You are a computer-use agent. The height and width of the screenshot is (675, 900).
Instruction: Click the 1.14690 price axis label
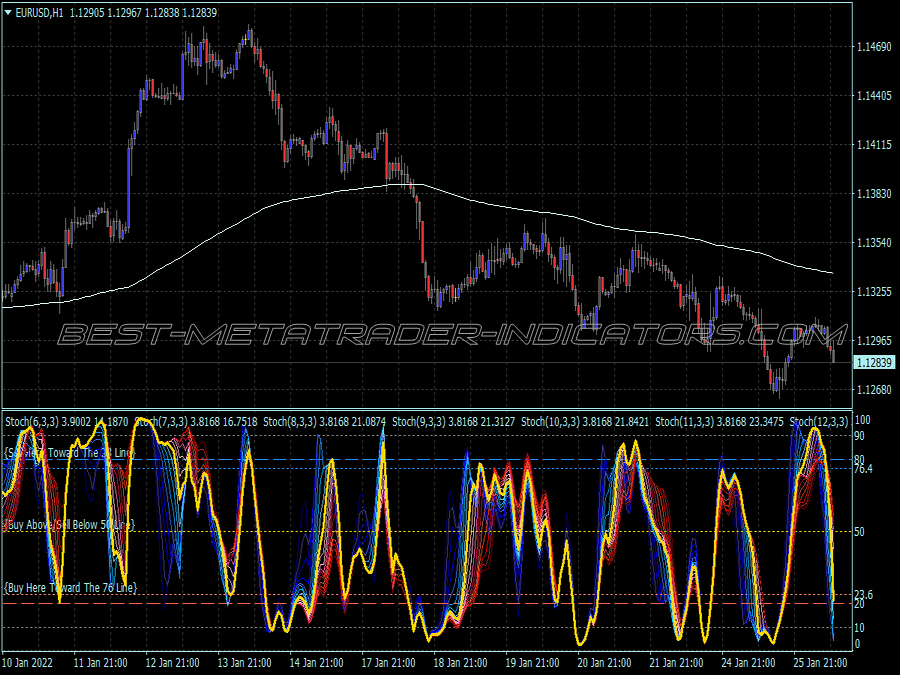(x=874, y=46)
